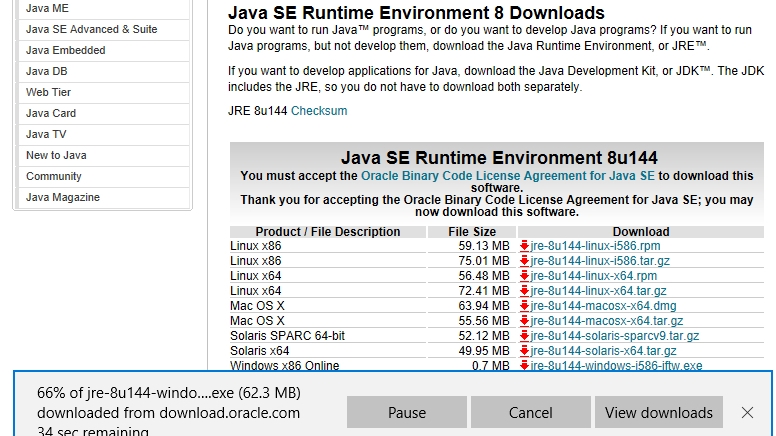Image resolution: width=776 pixels, height=436 pixels.
Task: Click the Download column header
Action: [641, 232]
